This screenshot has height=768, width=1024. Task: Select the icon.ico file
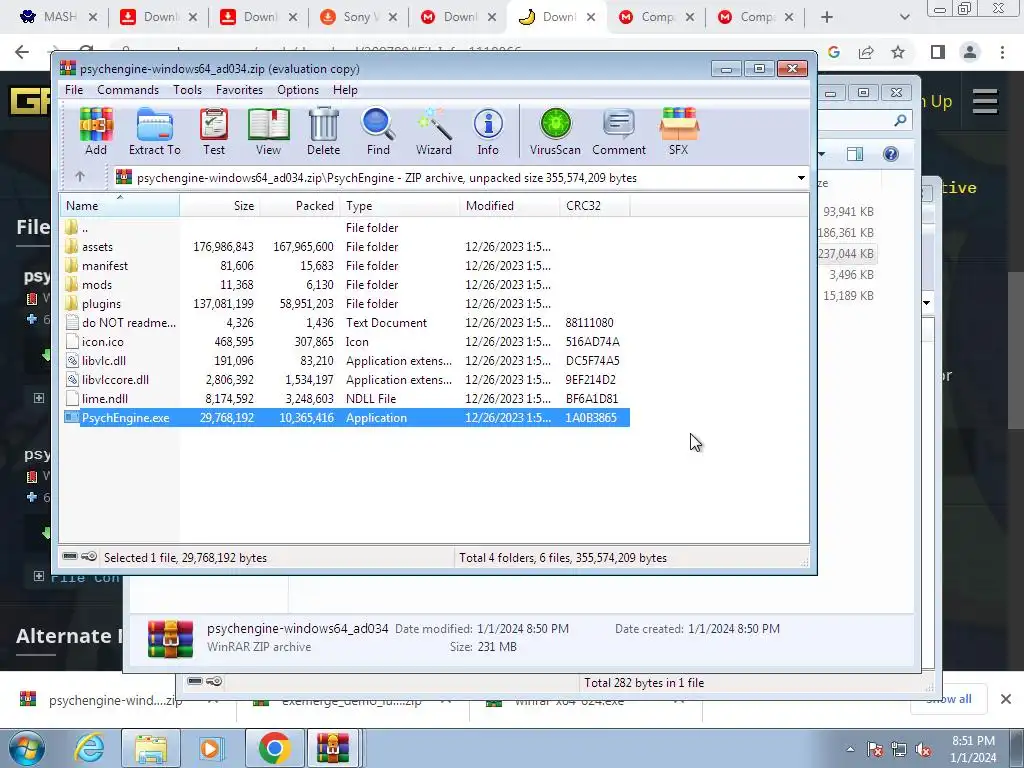tap(346, 342)
